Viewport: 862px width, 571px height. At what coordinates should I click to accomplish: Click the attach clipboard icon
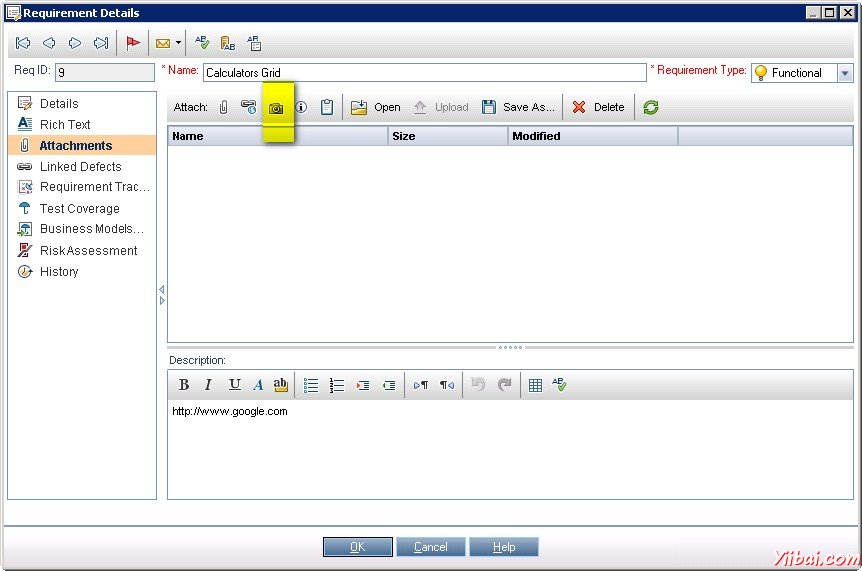coord(327,107)
